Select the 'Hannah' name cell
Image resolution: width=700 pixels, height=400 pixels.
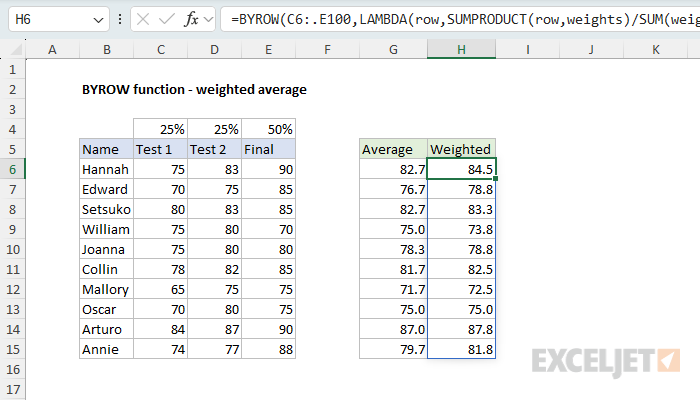(107, 170)
